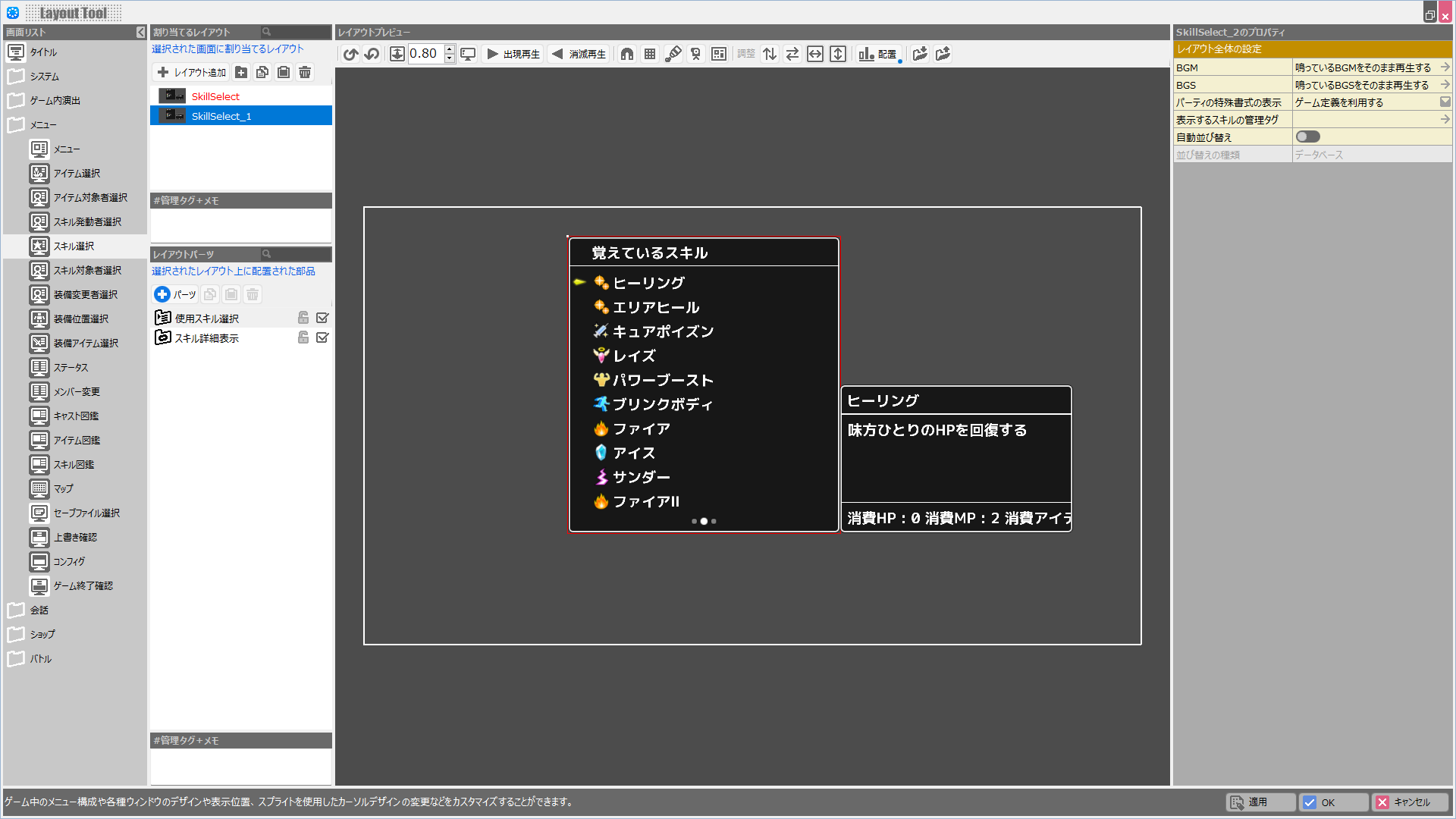1456x819 pixels.
Task: Click the blue plus パーツ add icon
Action: pos(162,294)
